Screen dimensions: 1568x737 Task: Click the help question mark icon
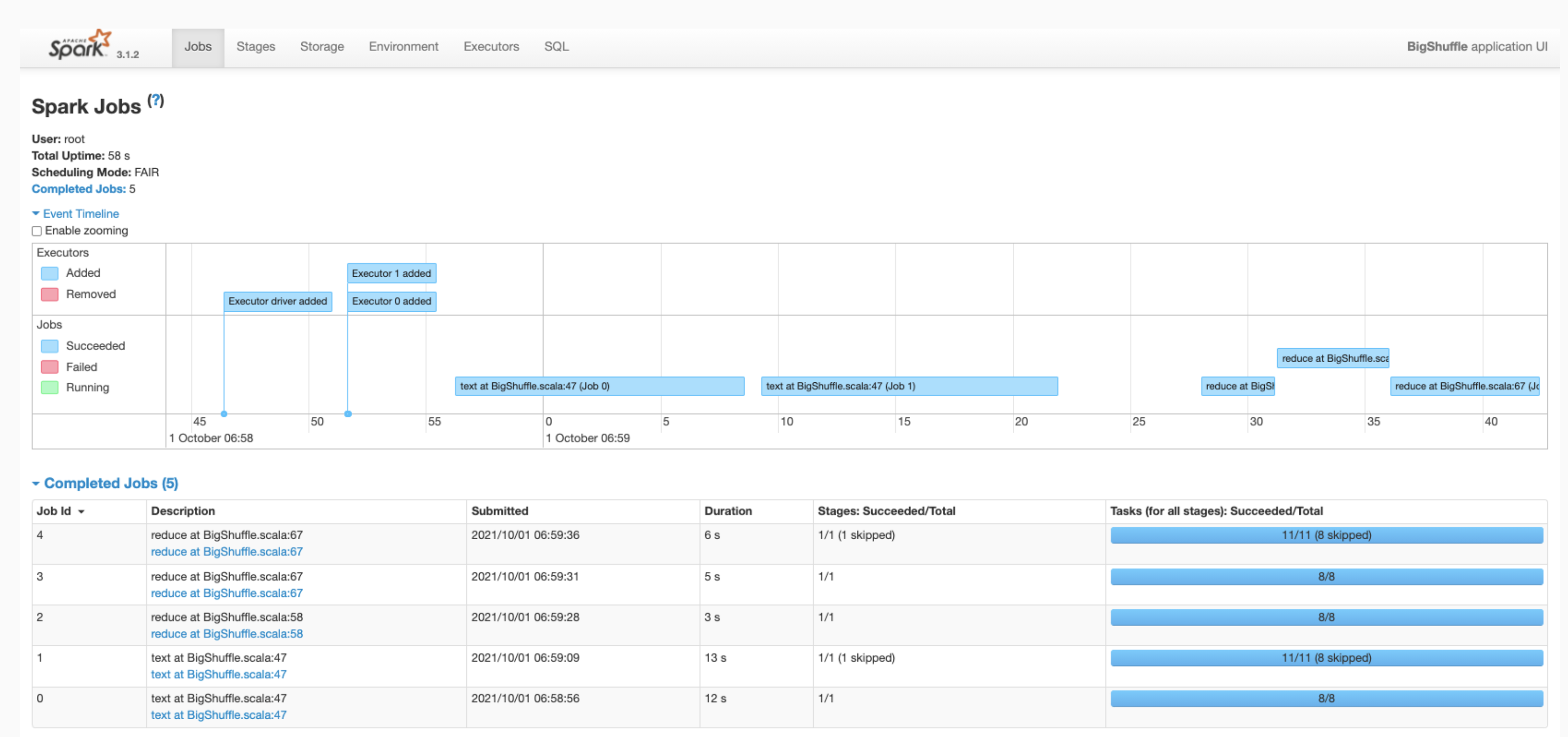(156, 100)
